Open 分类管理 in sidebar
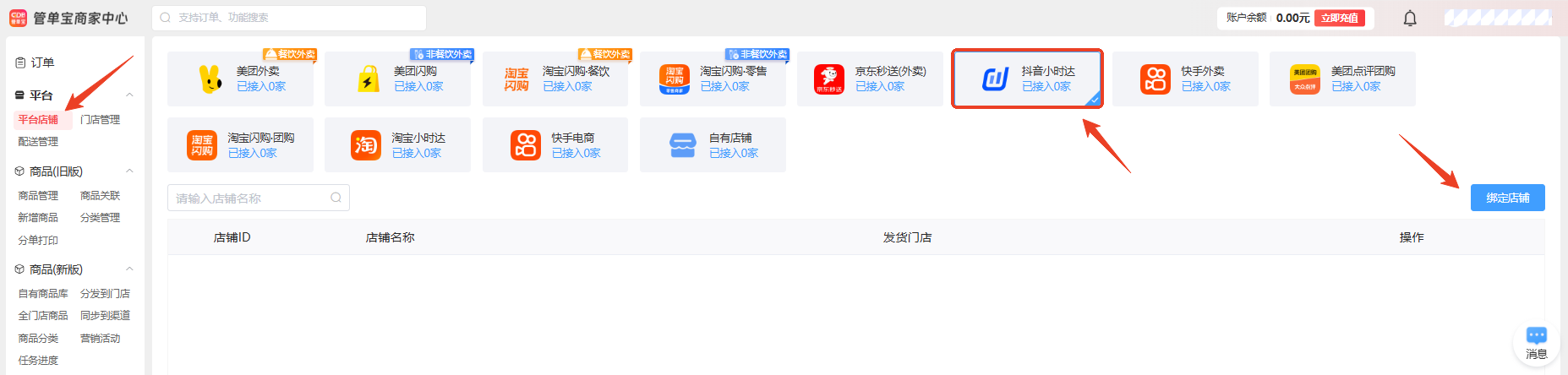The width and height of the screenshot is (1568, 375). [100, 218]
